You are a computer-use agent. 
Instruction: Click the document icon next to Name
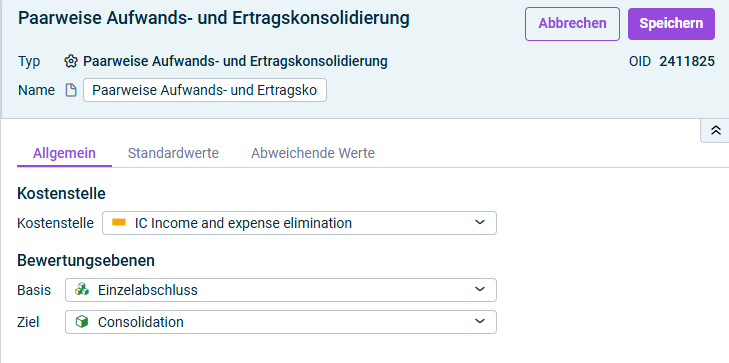[x=71, y=90]
